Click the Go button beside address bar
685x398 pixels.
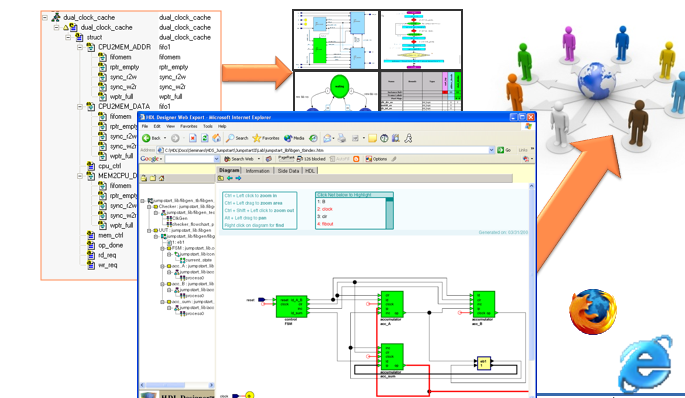point(504,150)
